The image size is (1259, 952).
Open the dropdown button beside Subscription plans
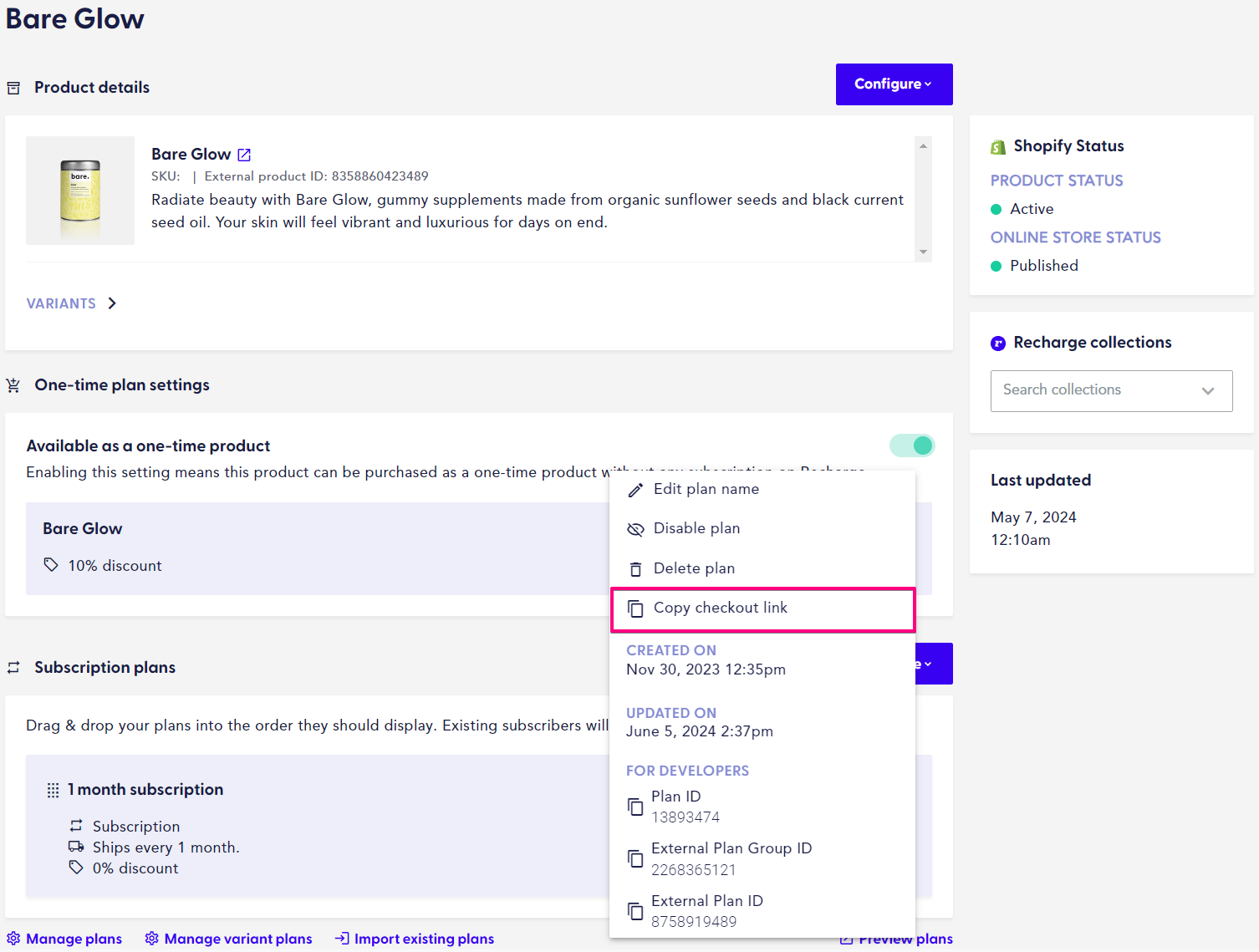tap(934, 664)
